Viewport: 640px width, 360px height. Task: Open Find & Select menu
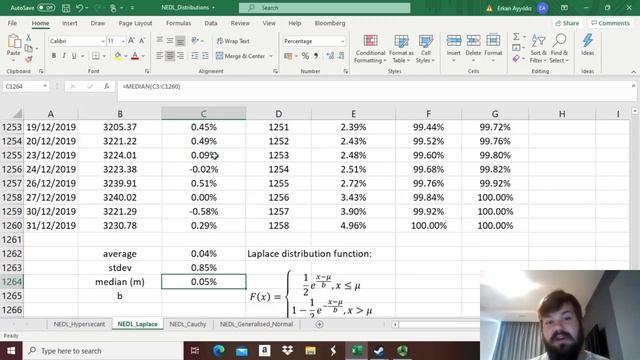click(x=559, y=49)
